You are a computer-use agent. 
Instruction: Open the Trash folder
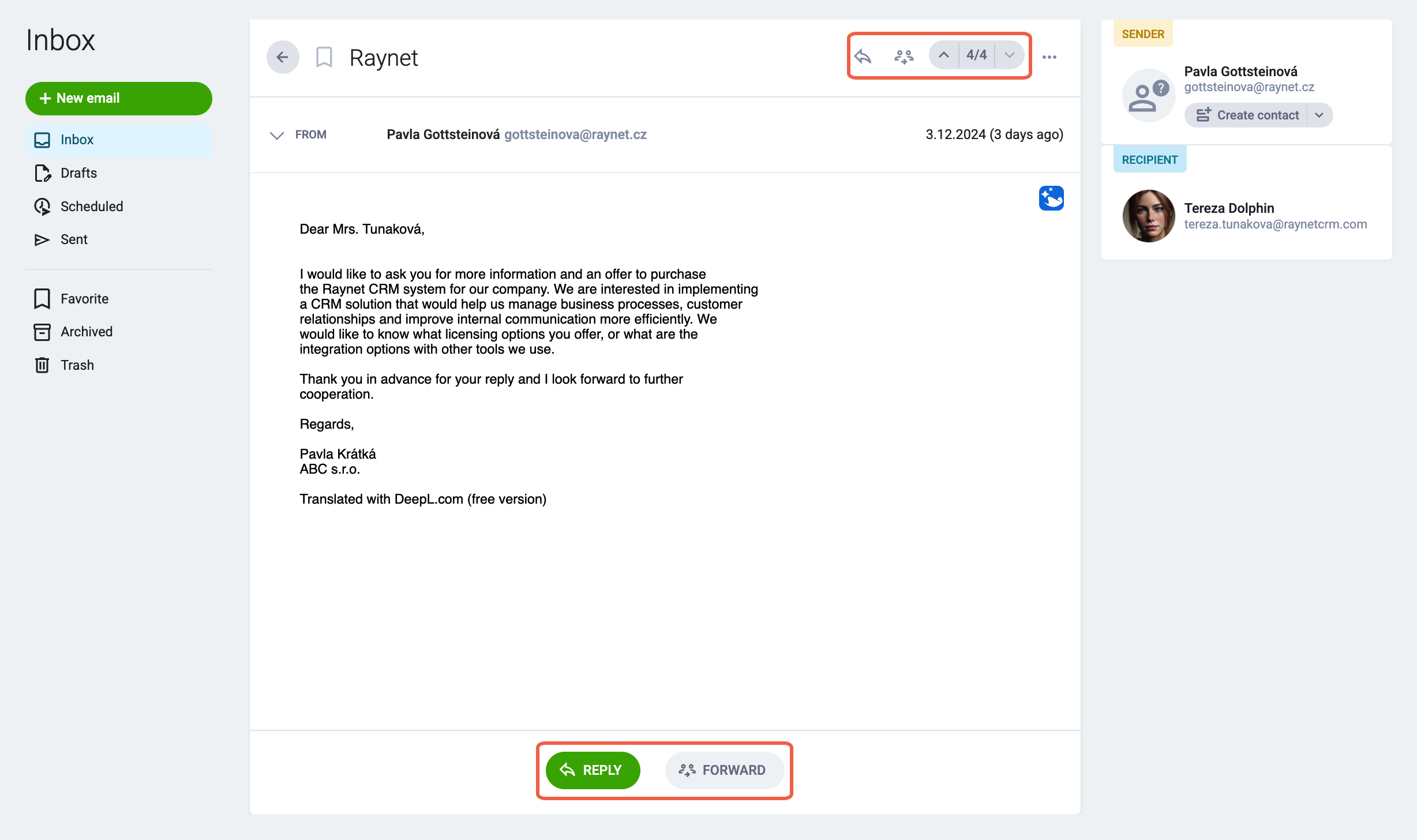click(119, 365)
